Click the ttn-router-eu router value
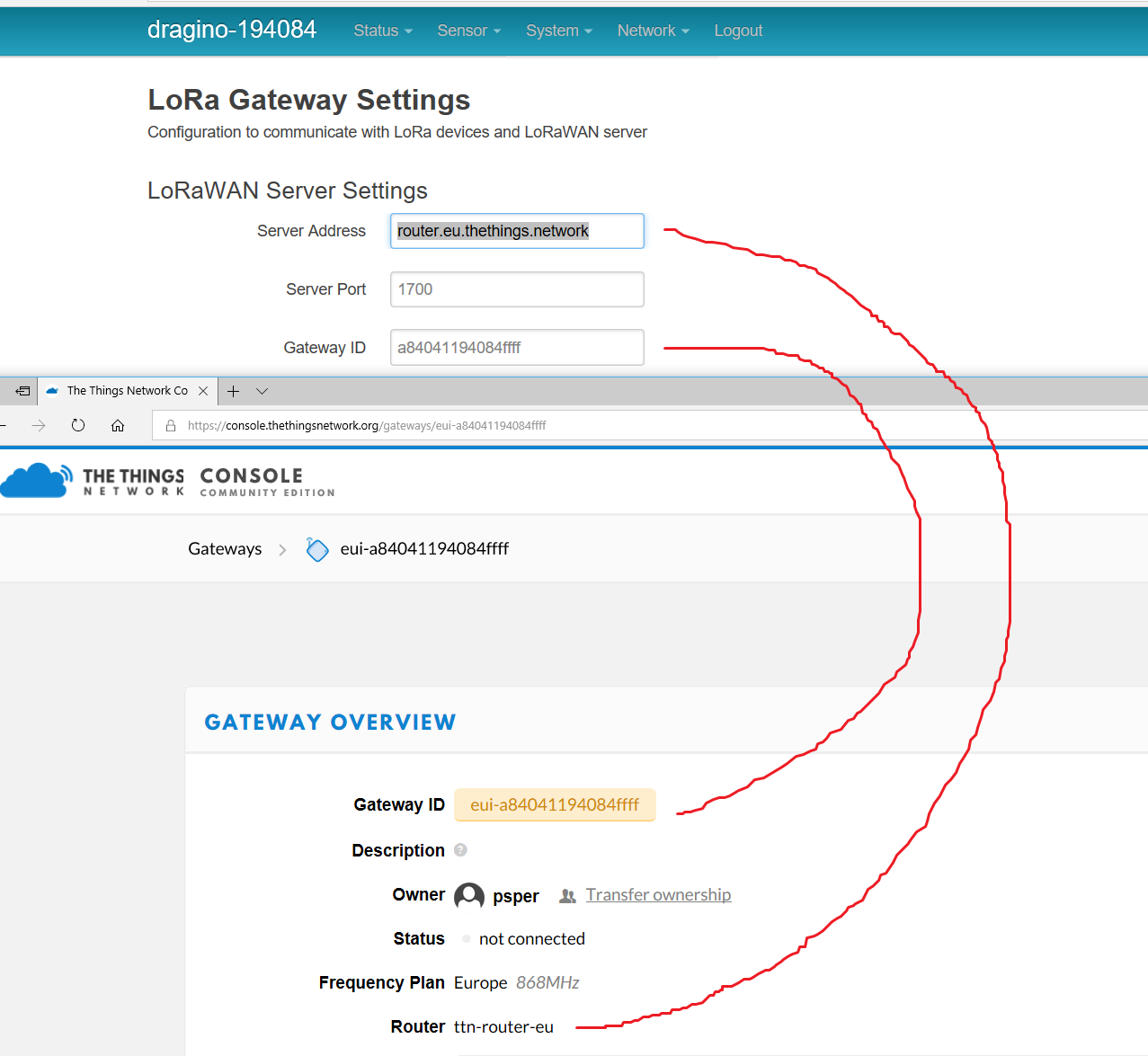This screenshot has width=1148, height=1056. tap(503, 1027)
